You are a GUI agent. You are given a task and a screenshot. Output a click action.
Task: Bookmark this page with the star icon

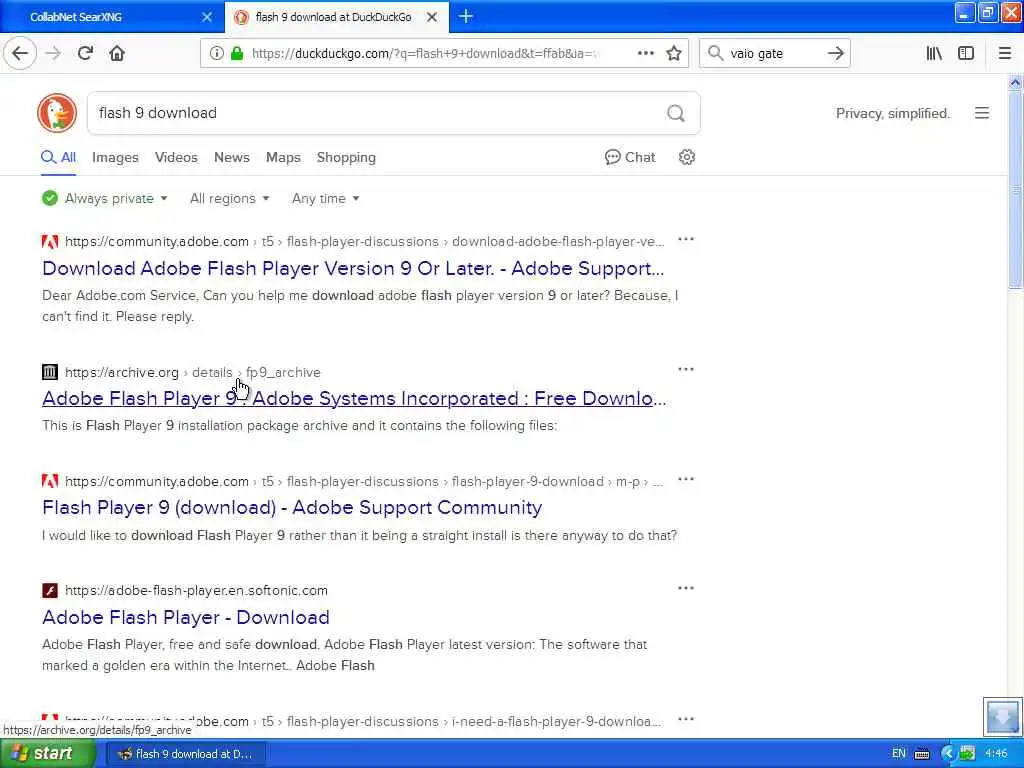click(x=674, y=53)
